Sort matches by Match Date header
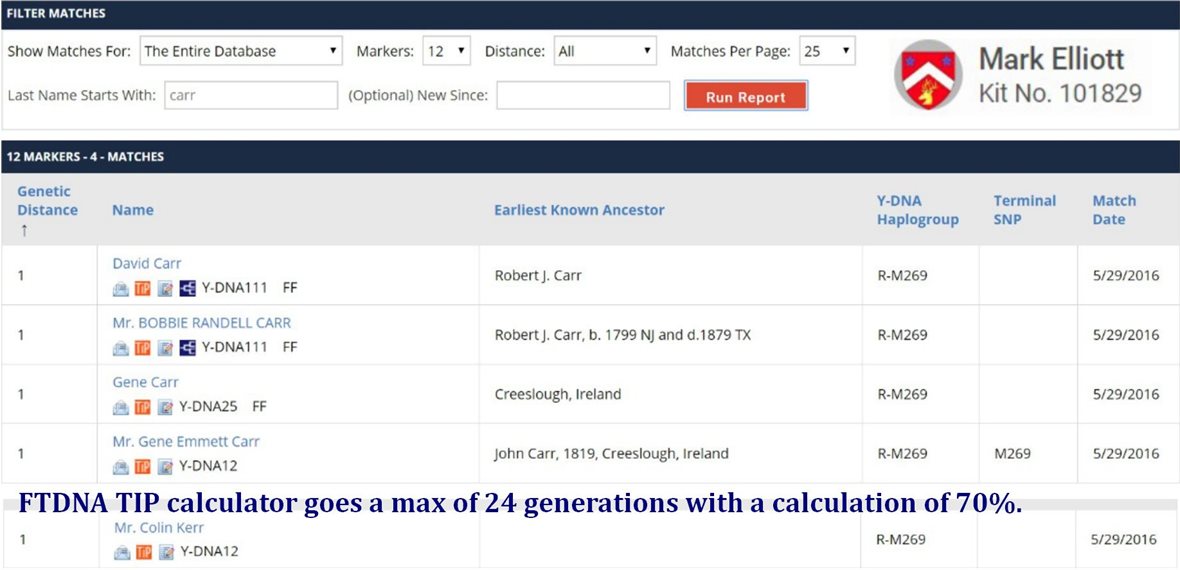Image resolution: width=1180 pixels, height=570 pixels. pos(1114,210)
